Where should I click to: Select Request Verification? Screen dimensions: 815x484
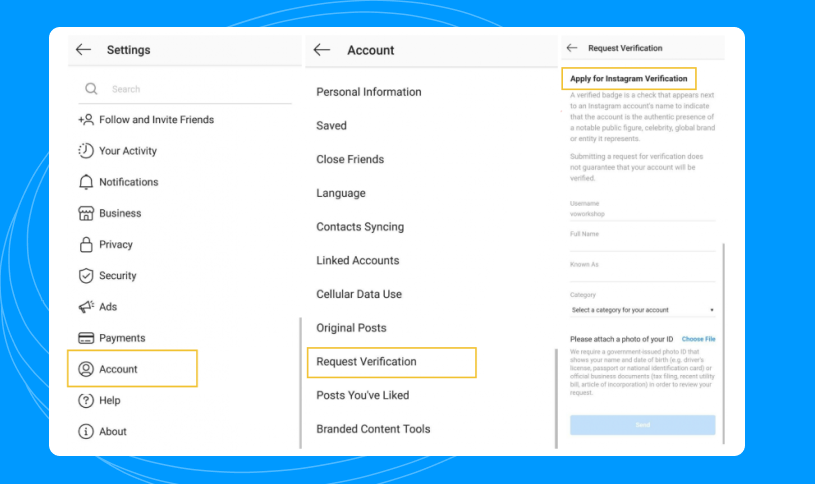(x=392, y=362)
